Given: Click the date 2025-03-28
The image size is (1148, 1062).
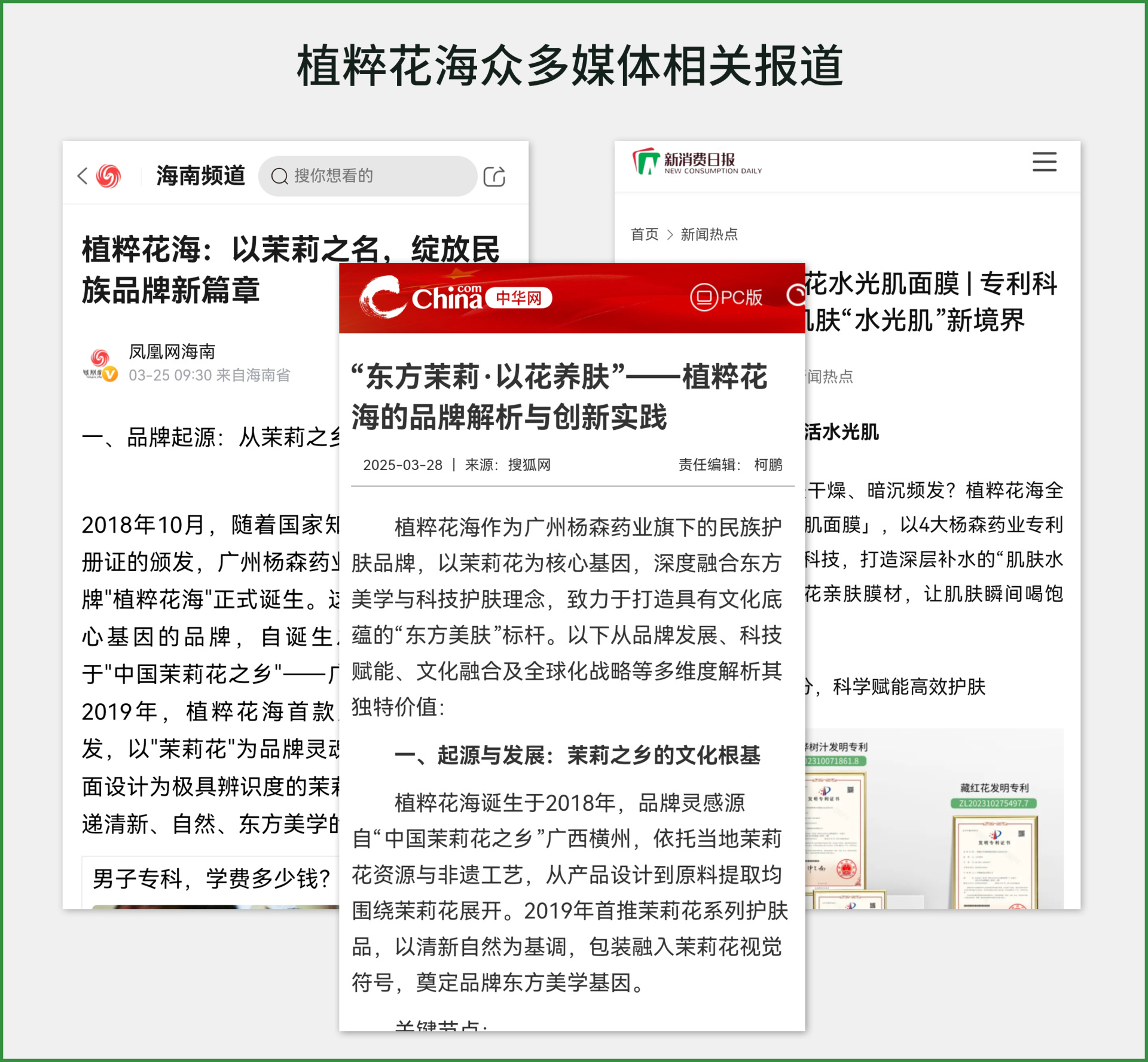Looking at the screenshot, I should tap(402, 465).
